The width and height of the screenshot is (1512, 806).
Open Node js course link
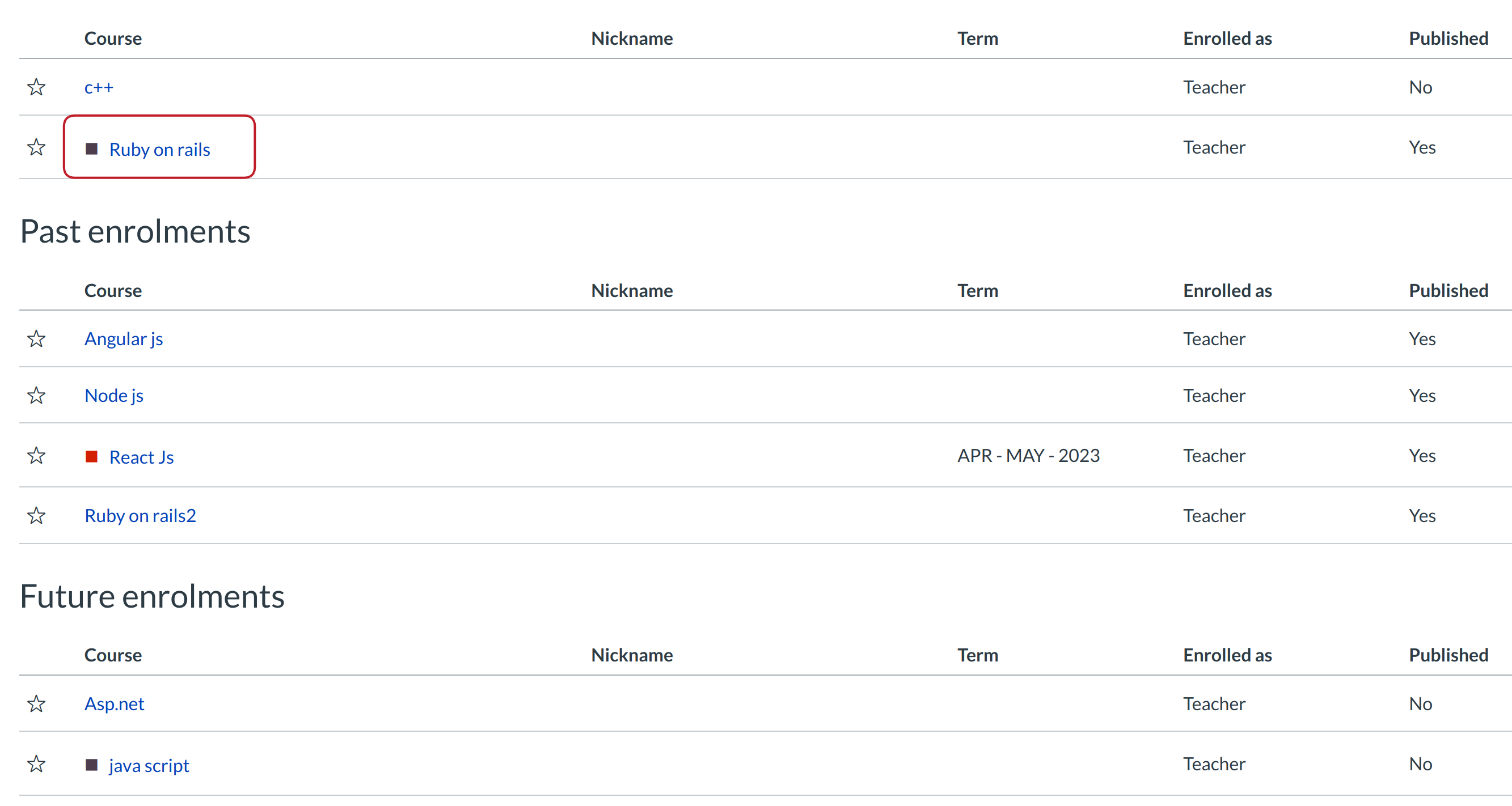114,396
